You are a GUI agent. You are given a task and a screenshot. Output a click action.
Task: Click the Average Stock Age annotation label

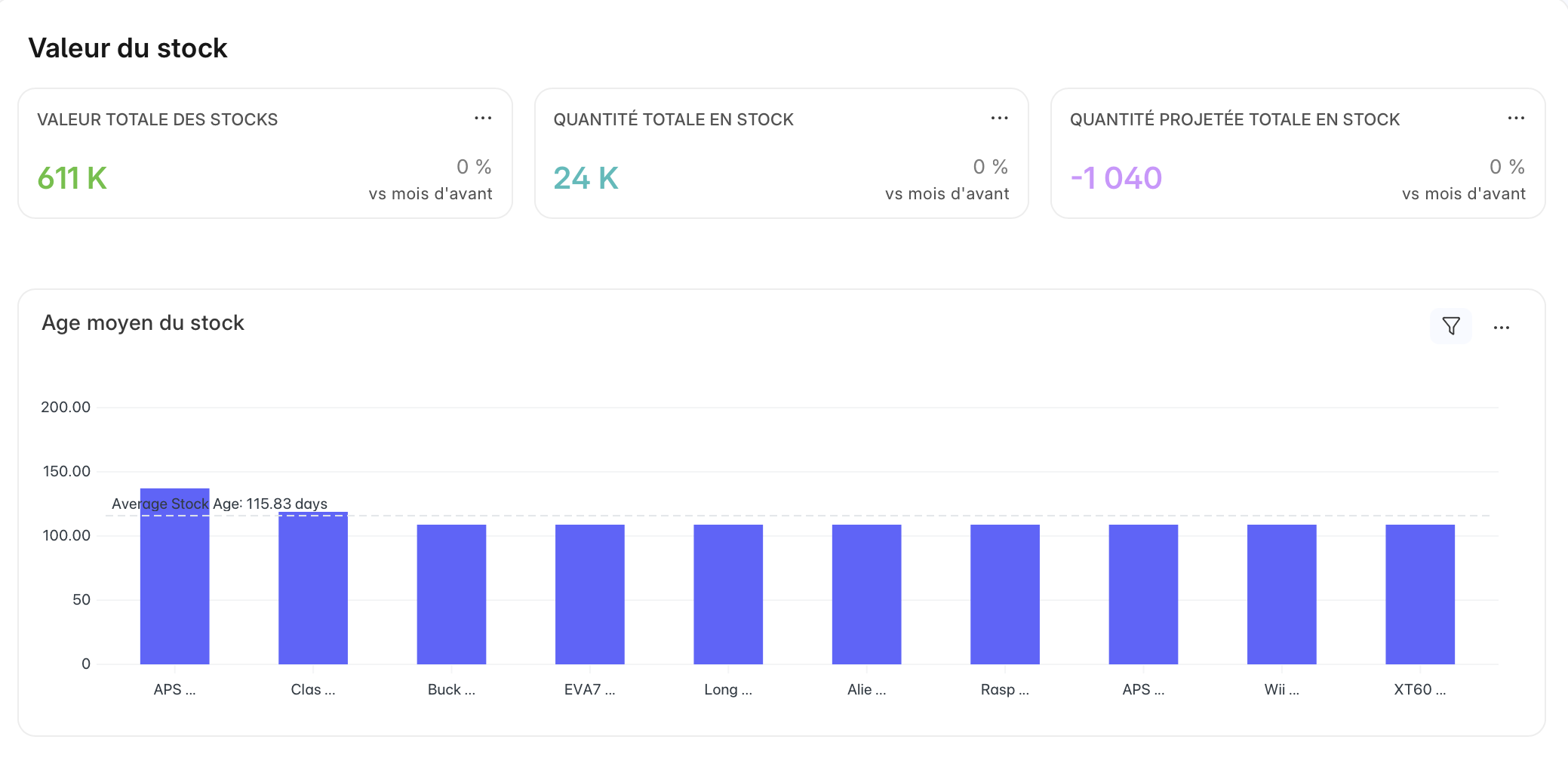[220, 504]
